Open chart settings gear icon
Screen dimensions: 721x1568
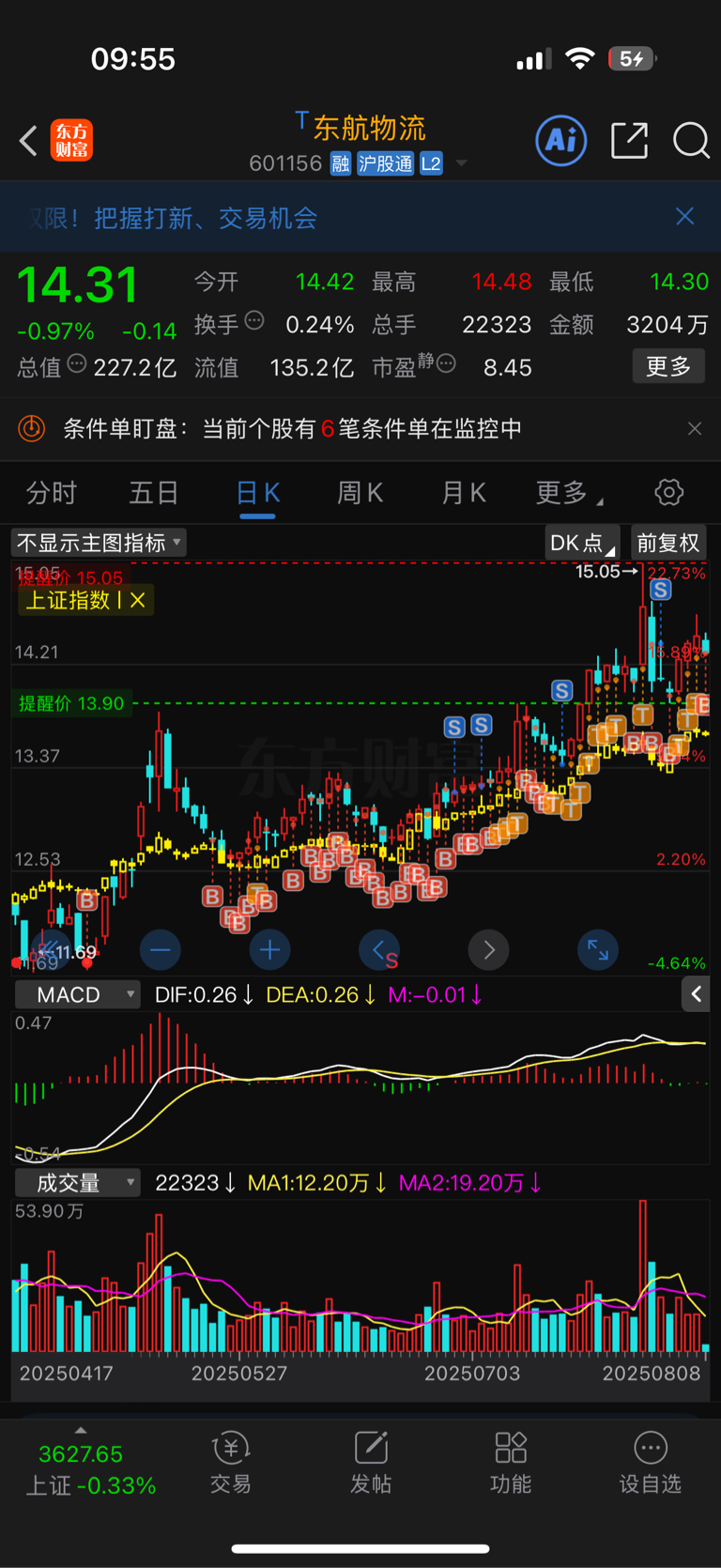[668, 492]
